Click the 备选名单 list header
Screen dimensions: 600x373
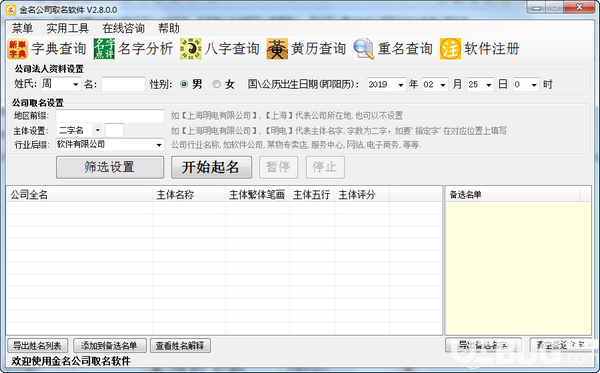coord(513,195)
